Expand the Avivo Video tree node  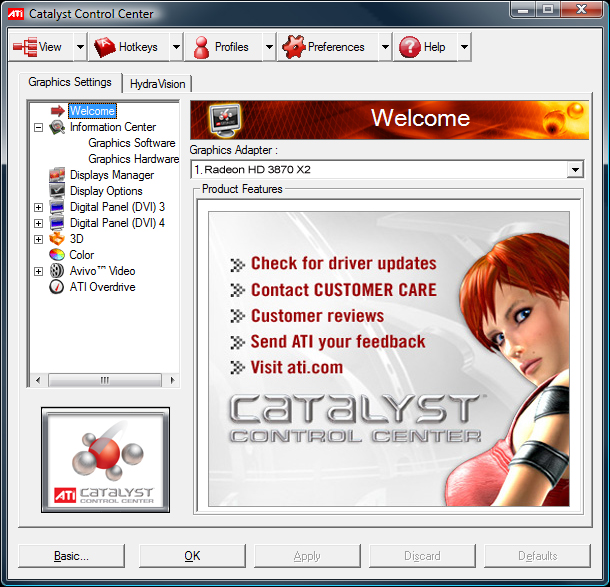tap(38, 271)
